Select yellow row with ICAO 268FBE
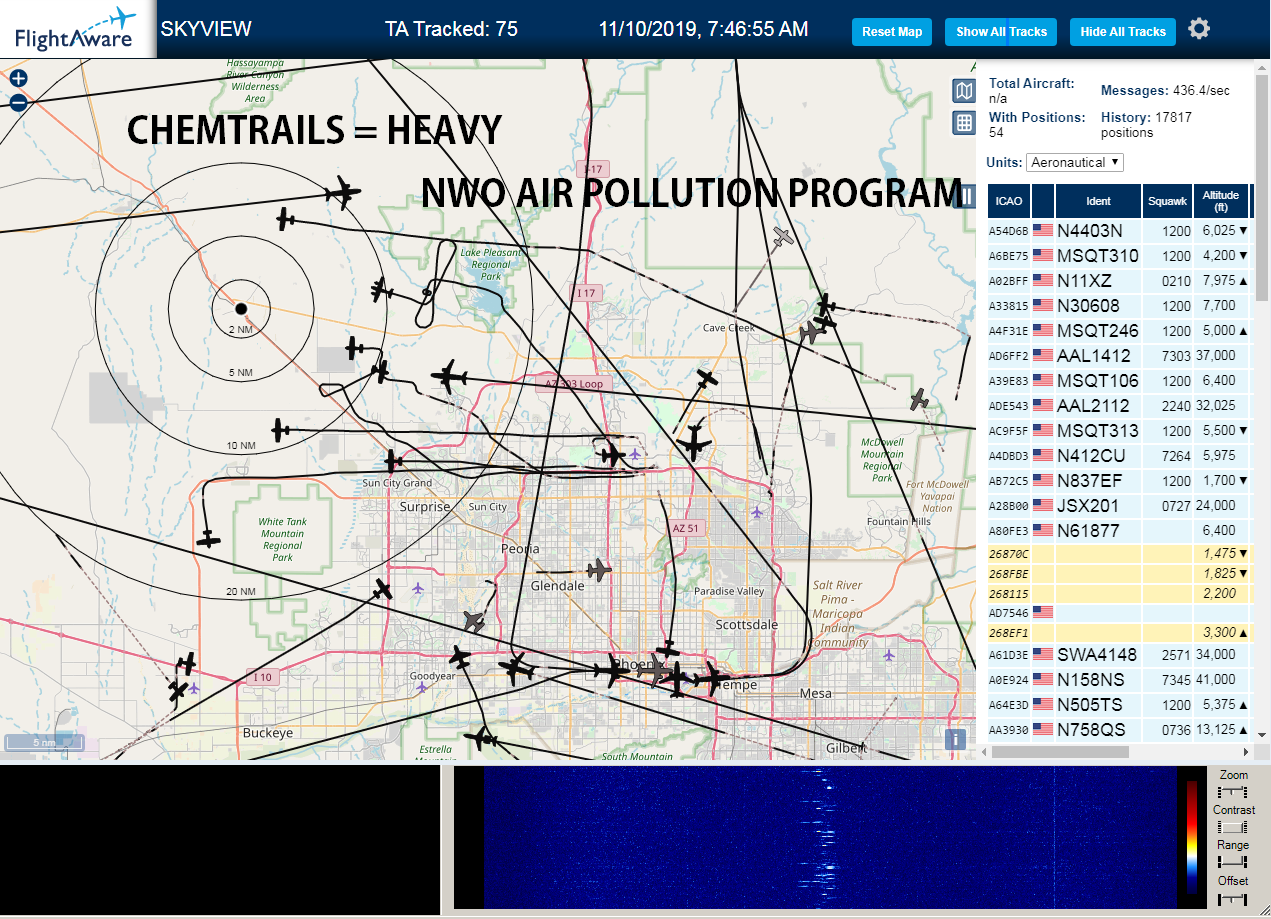The image size is (1271, 919). point(1119,573)
